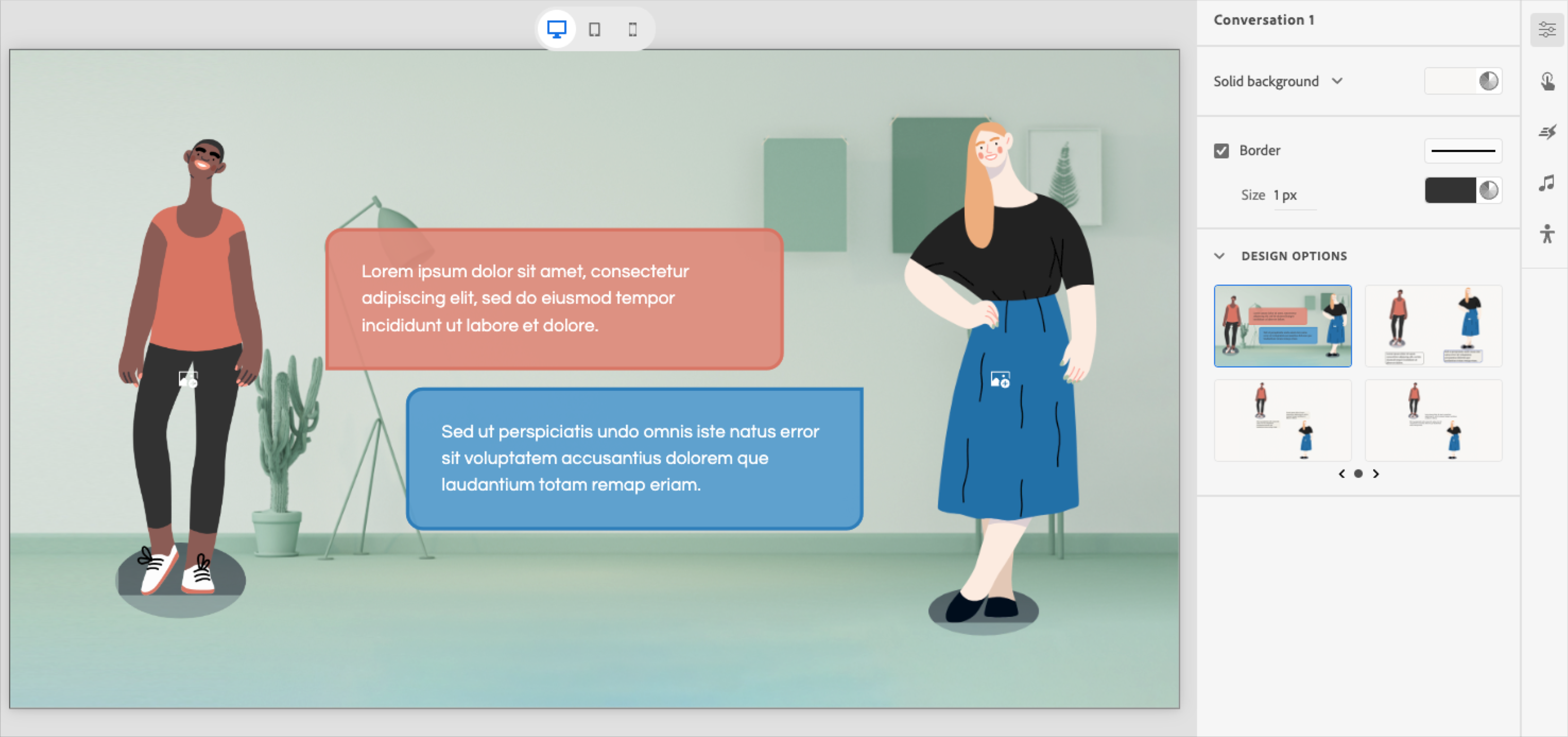The height and width of the screenshot is (737, 1568).
Task: Go to the next design options page
Action: pyautogui.click(x=1376, y=473)
